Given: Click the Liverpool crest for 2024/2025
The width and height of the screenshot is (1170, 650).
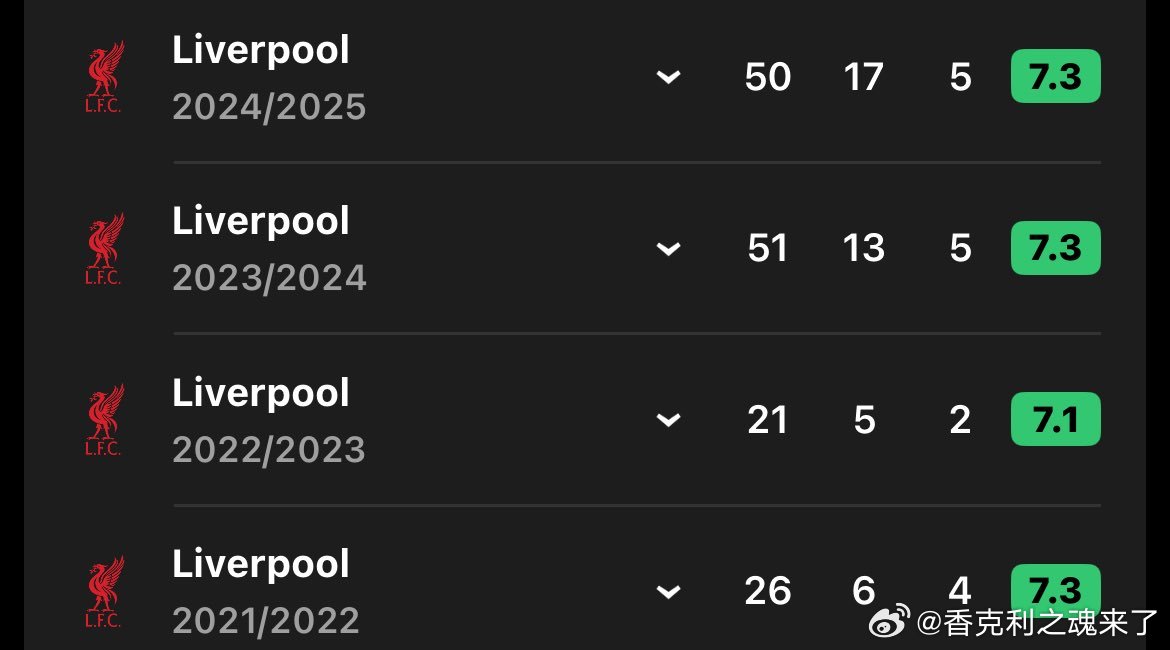Looking at the screenshot, I should tap(104, 77).
